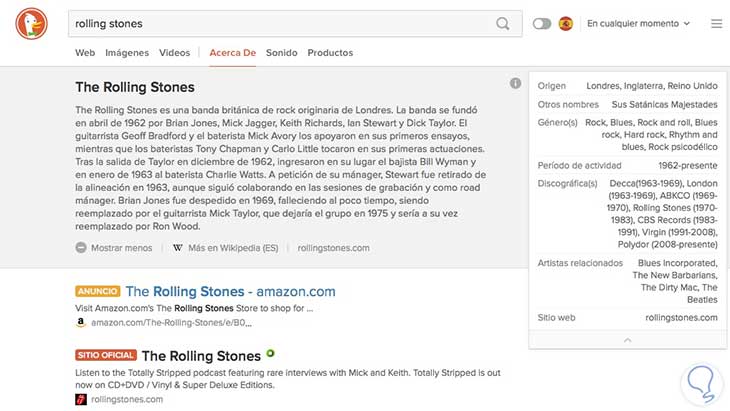Open The Rolling Stones amazon.com ad result
The width and height of the screenshot is (730, 411).
coord(229,291)
